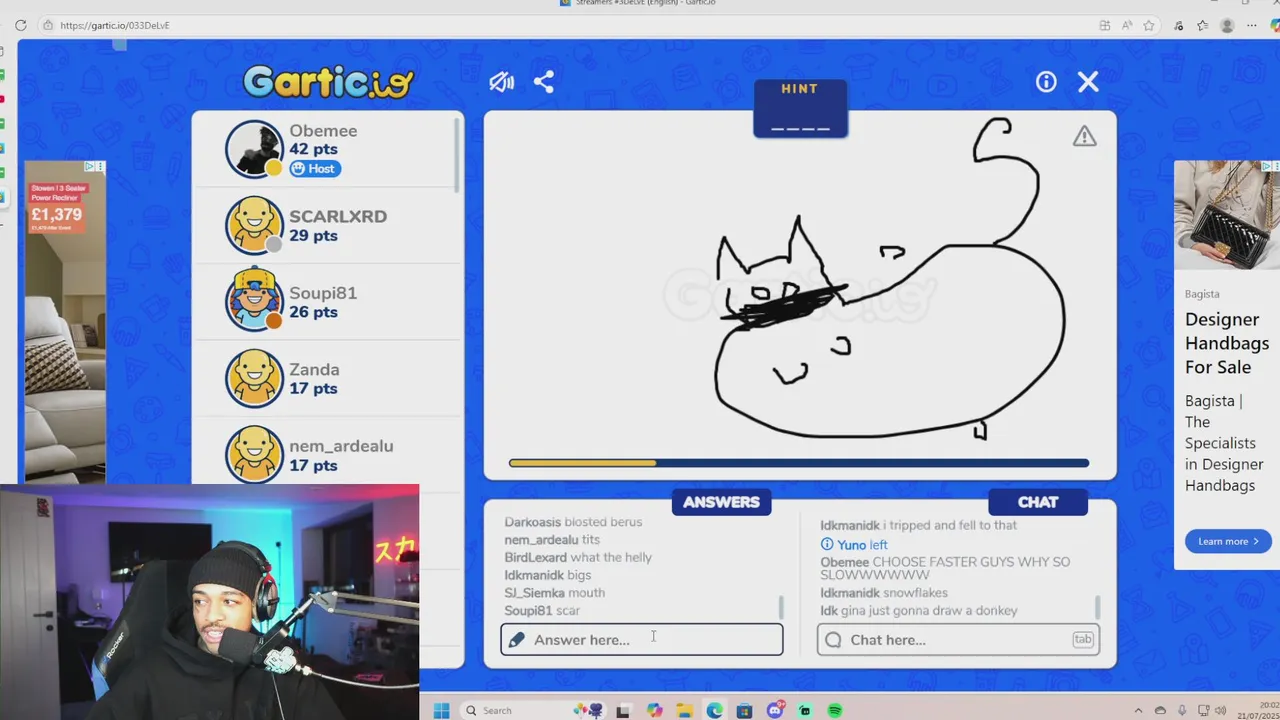This screenshot has height=720, width=1280.
Task: Click Obemee's 'CHOOSE FASTER GUYS' chat message
Action: point(945,568)
